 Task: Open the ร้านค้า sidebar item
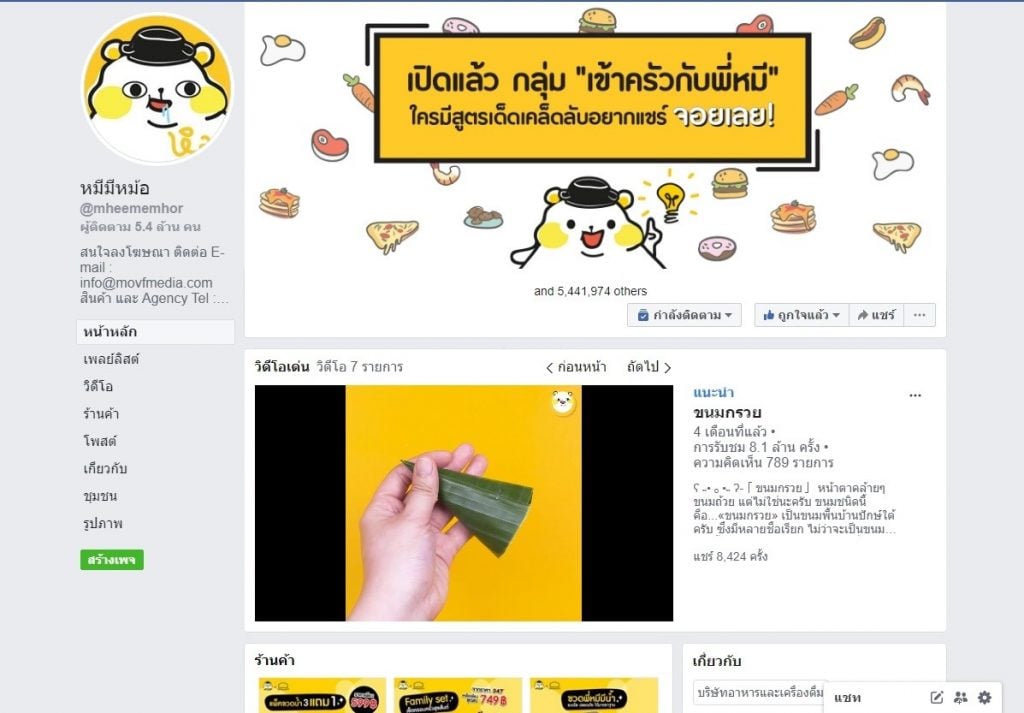(101, 414)
